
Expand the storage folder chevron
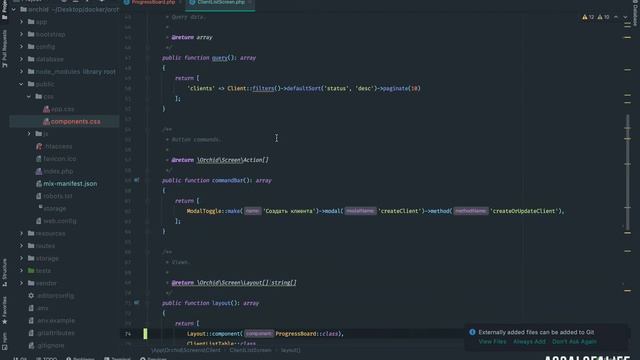[22, 258]
